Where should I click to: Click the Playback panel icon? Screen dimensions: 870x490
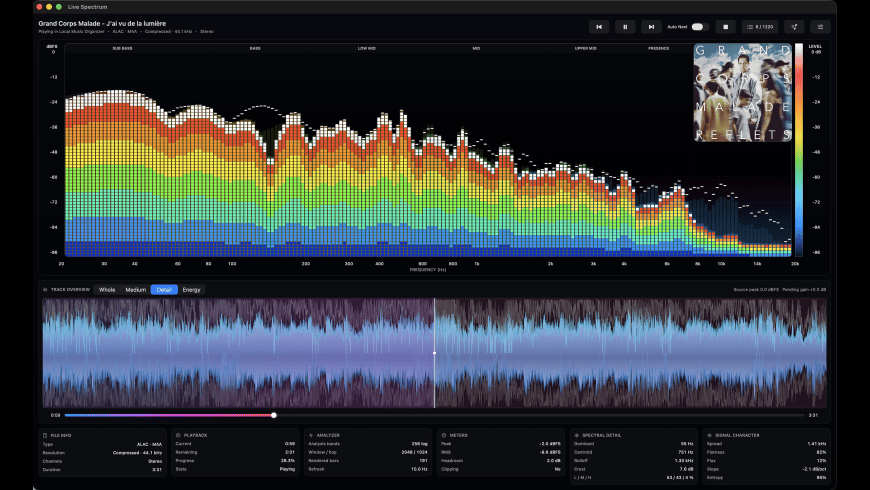pyautogui.click(x=178, y=436)
